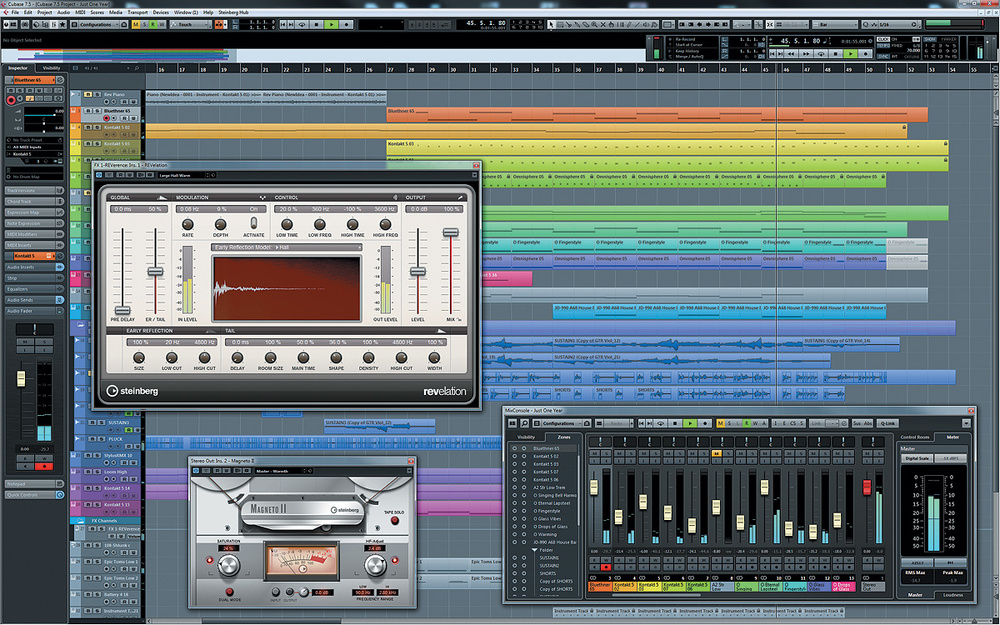The image size is (1000, 625).
Task: Click the SYNC button on Transport panel
Action: coord(883,56)
